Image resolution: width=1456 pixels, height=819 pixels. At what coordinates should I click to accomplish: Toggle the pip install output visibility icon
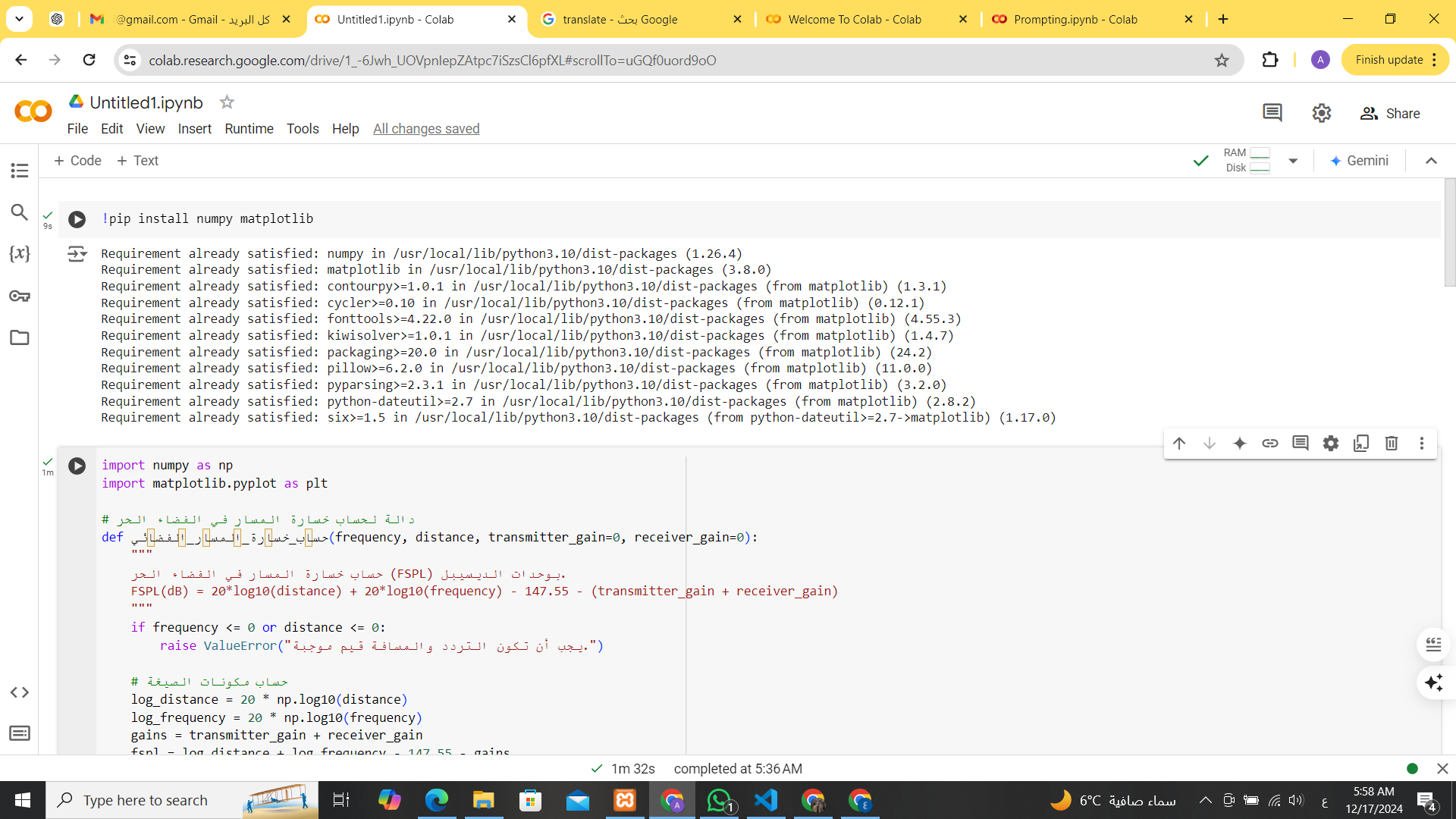(x=77, y=254)
